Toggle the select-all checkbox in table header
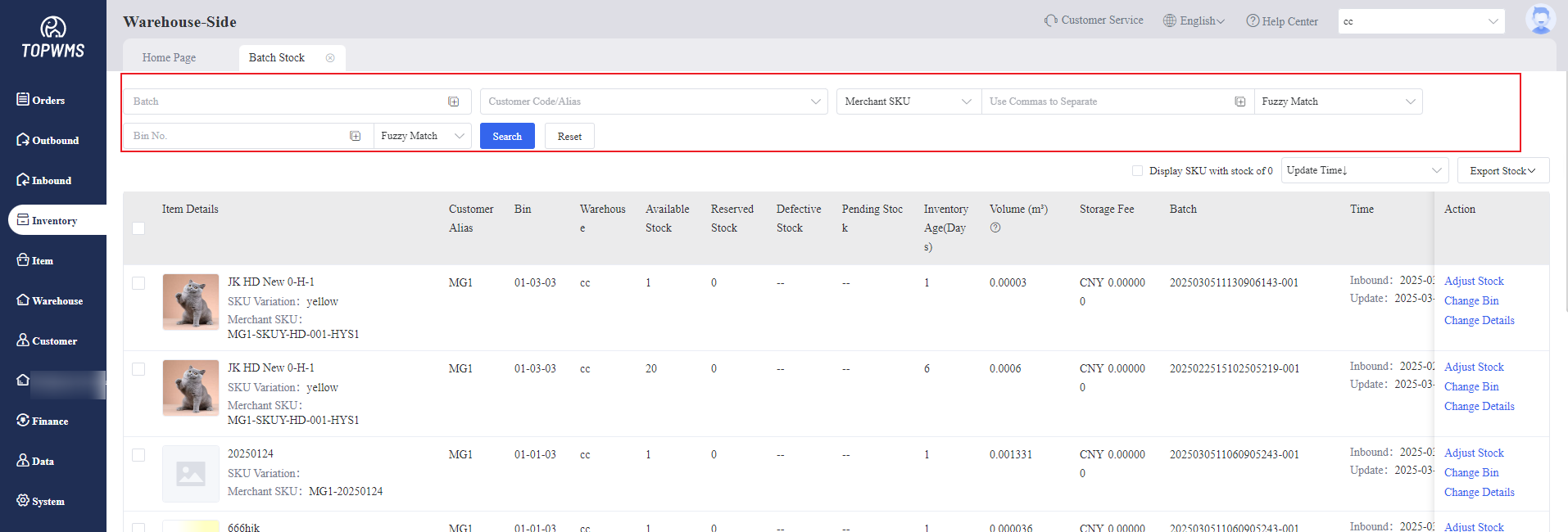This screenshot has width=1568, height=532. pos(138,228)
